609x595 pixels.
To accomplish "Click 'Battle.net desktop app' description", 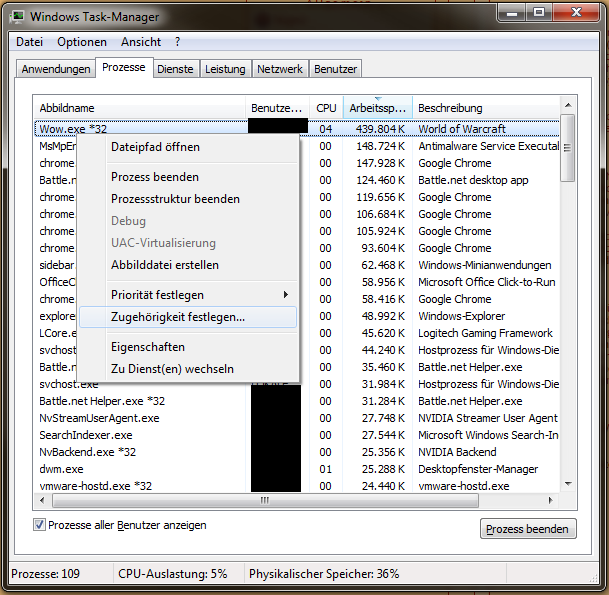I will 473,180.
